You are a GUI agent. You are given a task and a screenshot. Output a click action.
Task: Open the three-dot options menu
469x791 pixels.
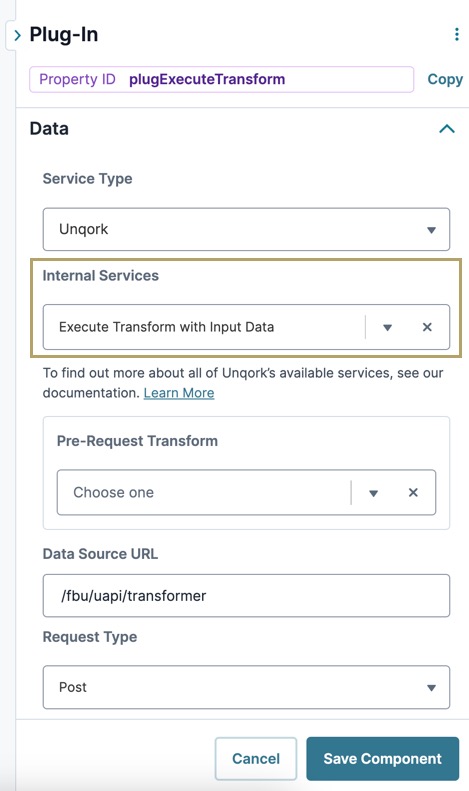point(456,34)
